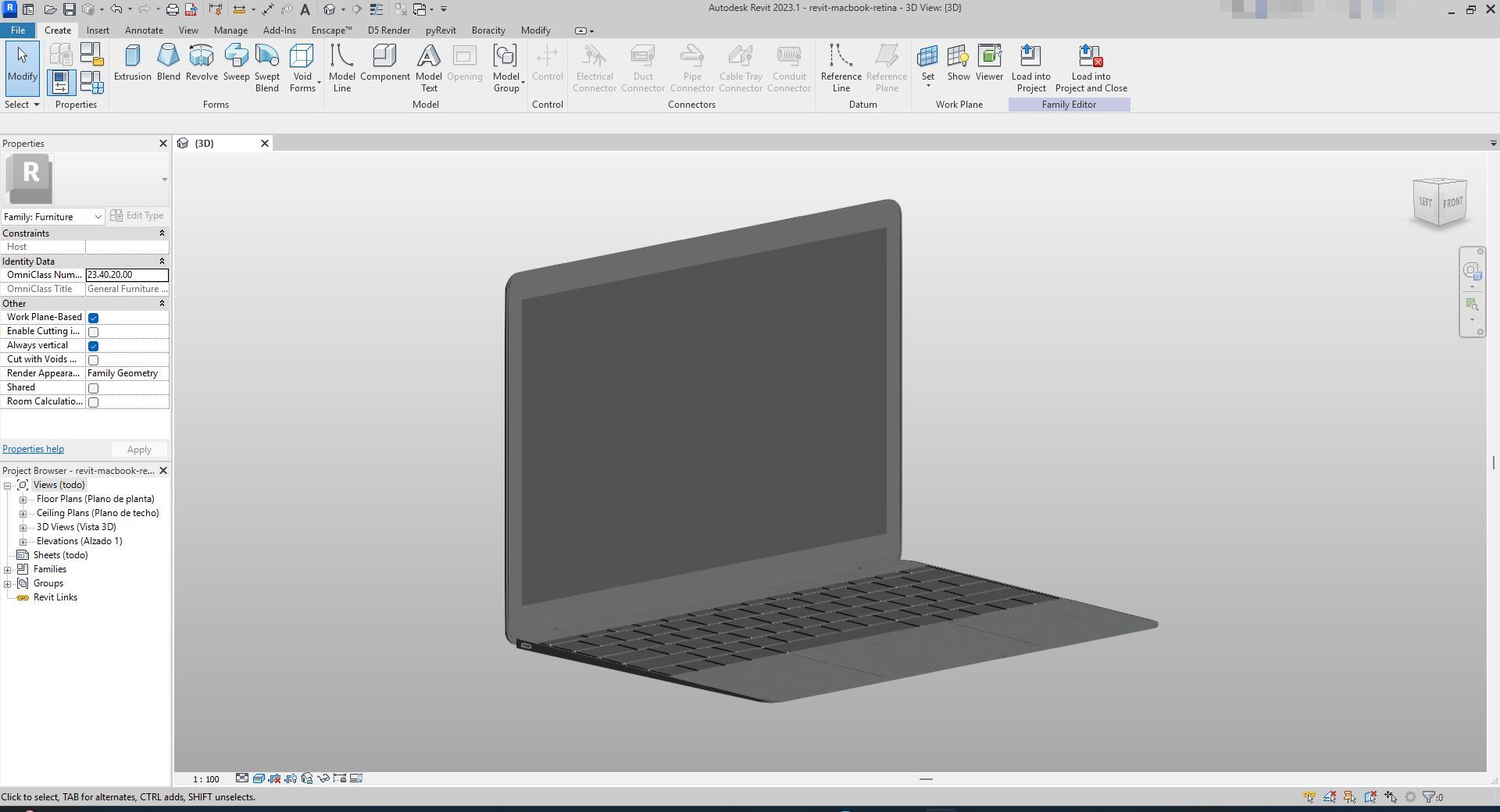Open the work plane Viewer
The width and height of the screenshot is (1500, 812).
pos(989,62)
